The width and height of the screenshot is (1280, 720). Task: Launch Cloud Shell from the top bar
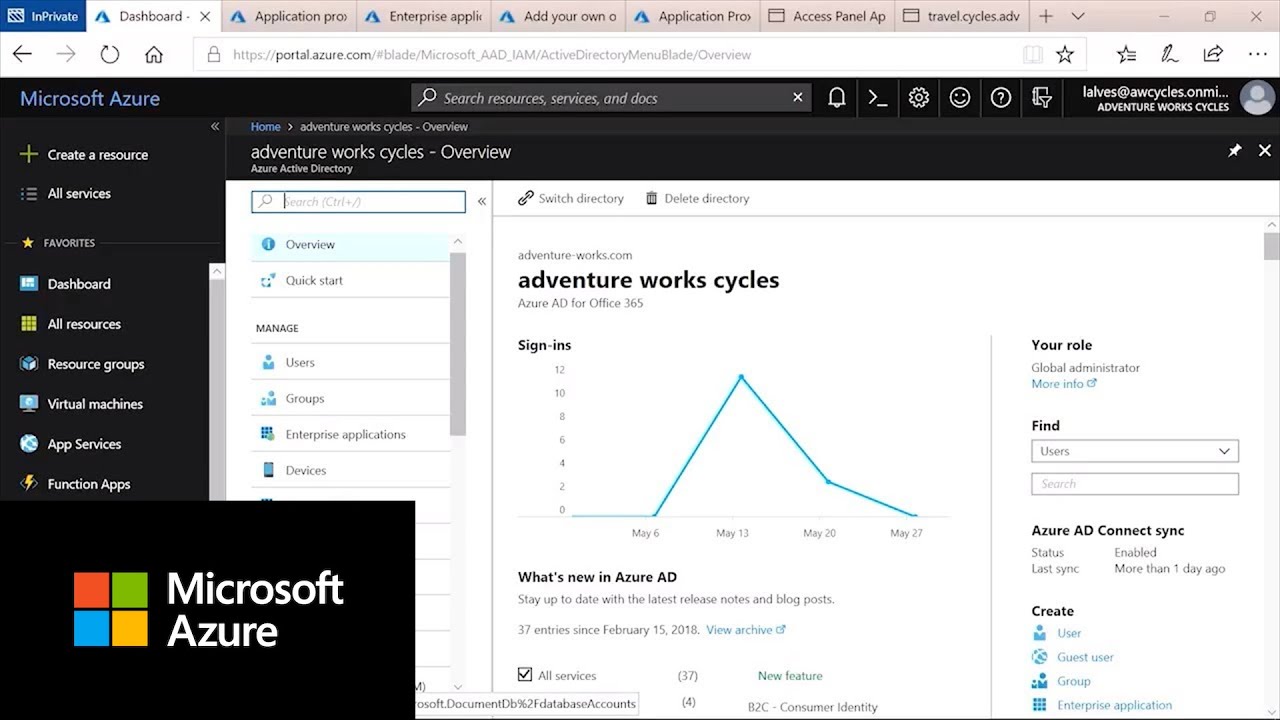[878, 97]
